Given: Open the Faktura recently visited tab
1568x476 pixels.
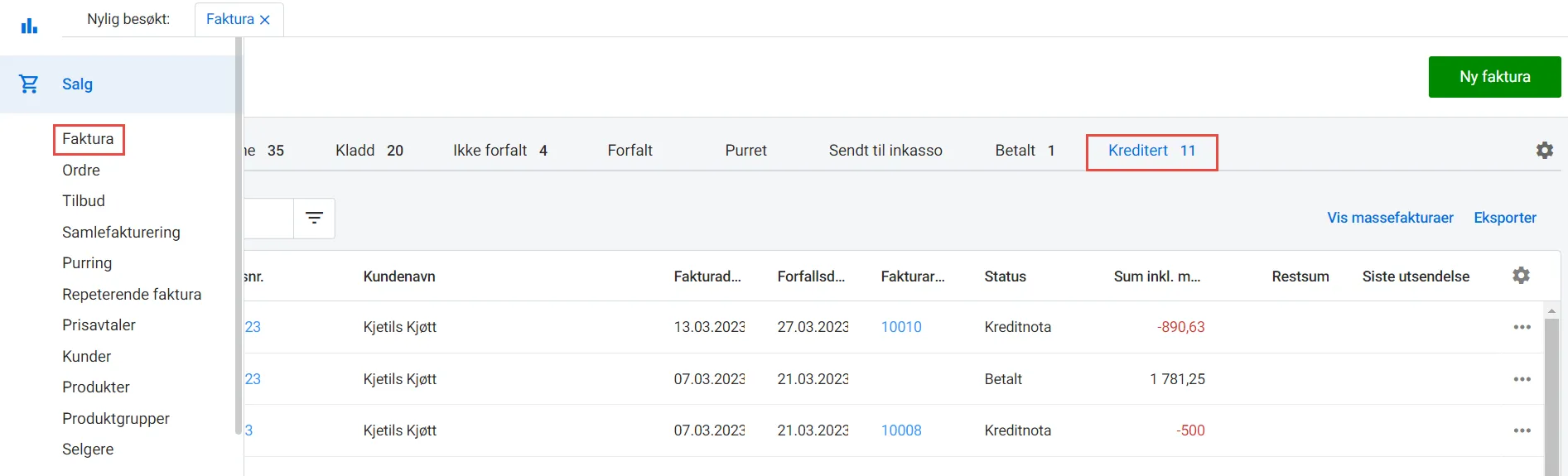Looking at the screenshot, I should pyautogui.click(x=229, y=19).
